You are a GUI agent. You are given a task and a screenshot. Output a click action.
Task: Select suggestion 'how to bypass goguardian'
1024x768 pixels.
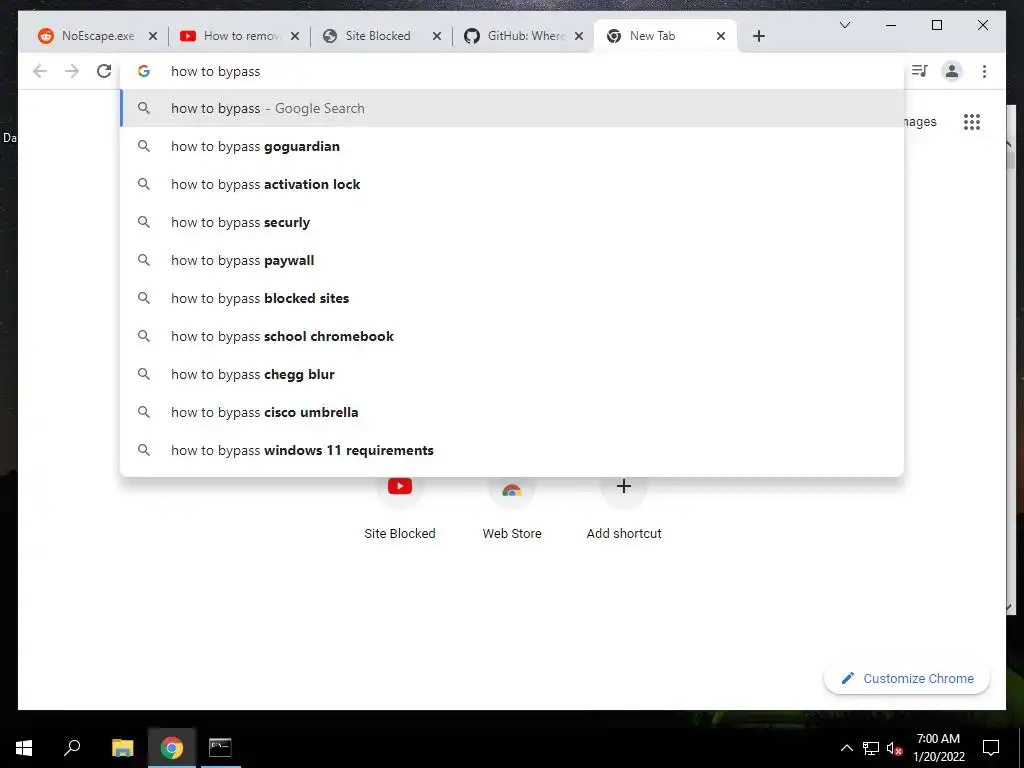pyautogui.click(x=512, y=146)
